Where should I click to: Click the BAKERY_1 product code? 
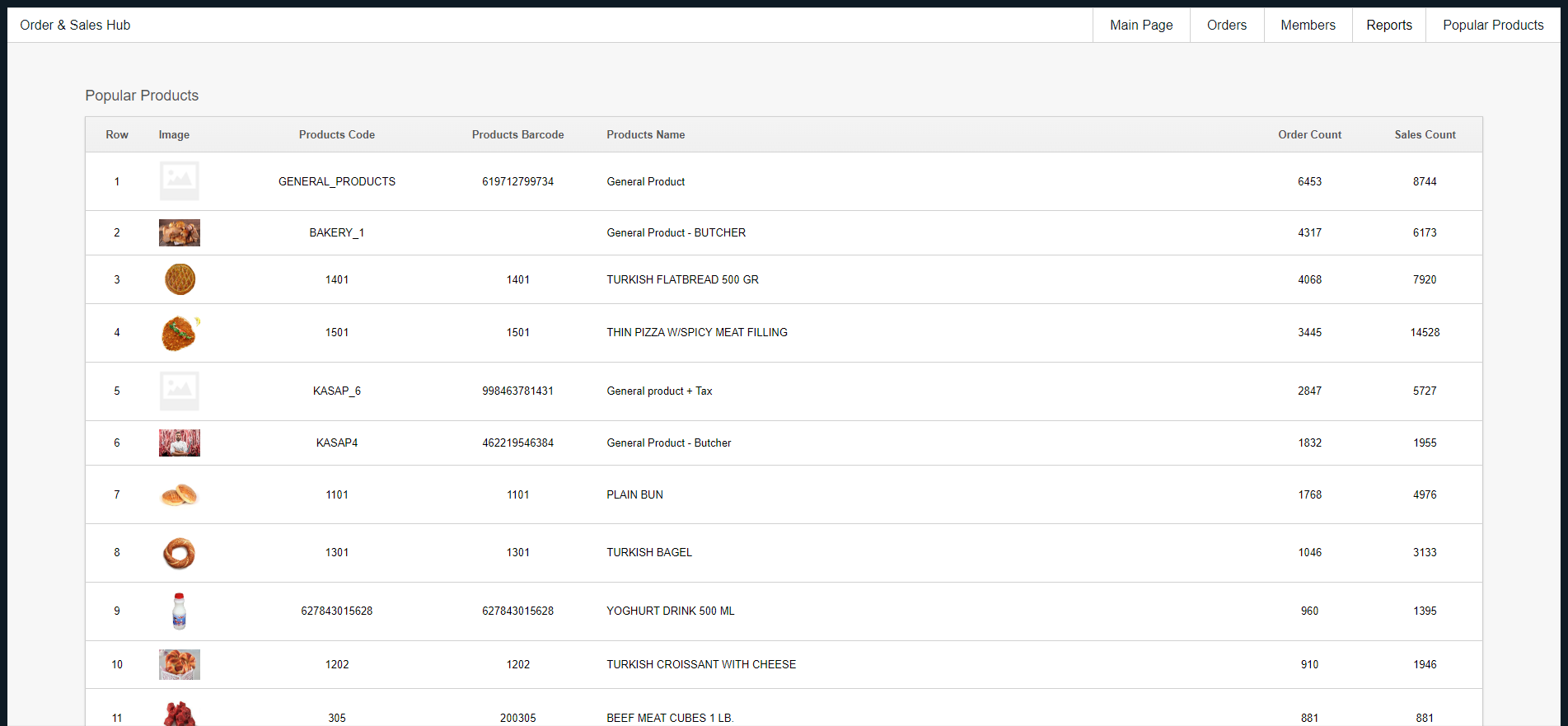[x=337, y=232]
